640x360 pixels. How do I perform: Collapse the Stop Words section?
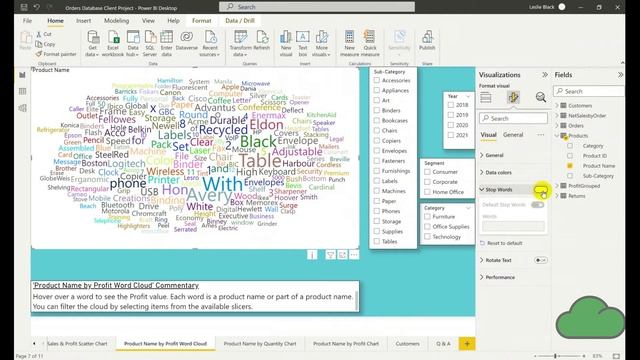coord(482,189)
